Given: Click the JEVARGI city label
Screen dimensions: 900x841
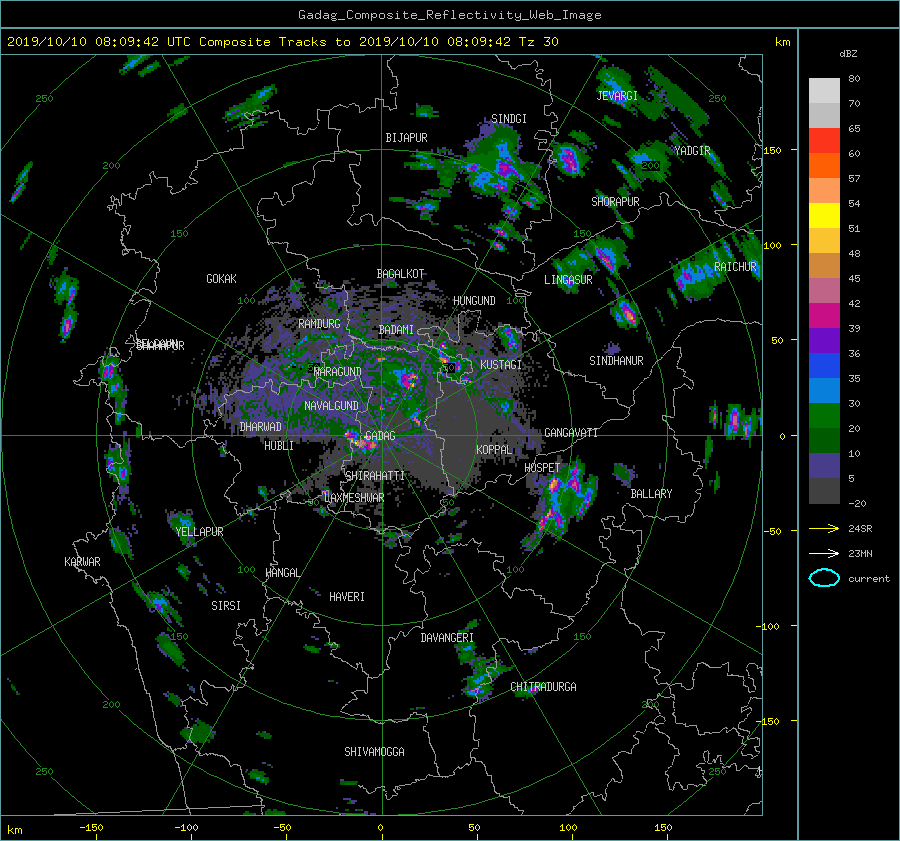Looking at the screenshot, I should [617, 96].
